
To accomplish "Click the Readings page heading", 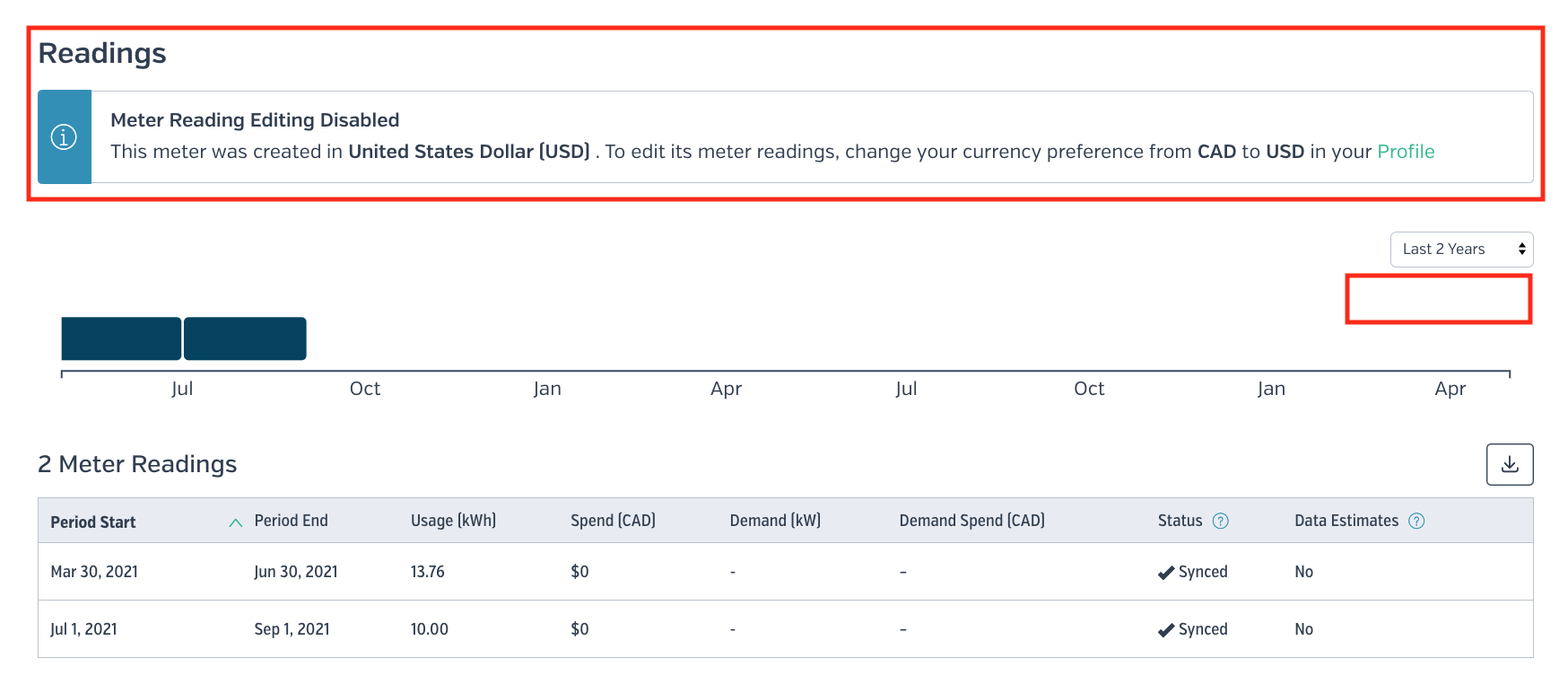I will (x=102, y=54).
